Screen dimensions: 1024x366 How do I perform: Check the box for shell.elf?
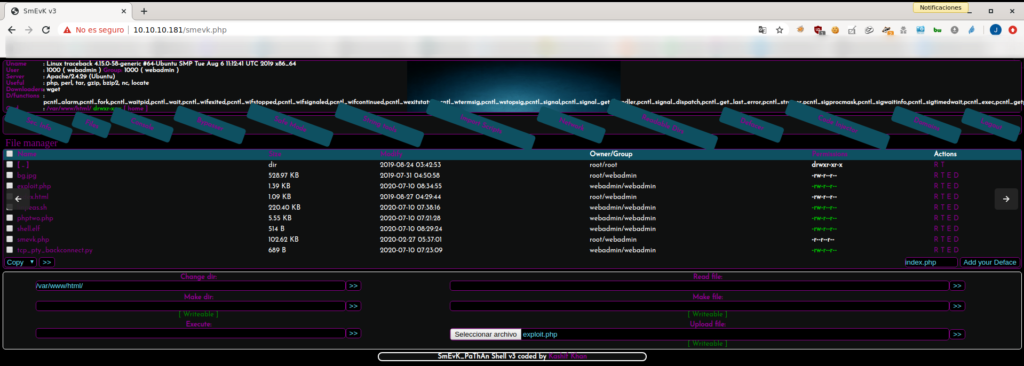pyautogui.click(x=9, y=228)
